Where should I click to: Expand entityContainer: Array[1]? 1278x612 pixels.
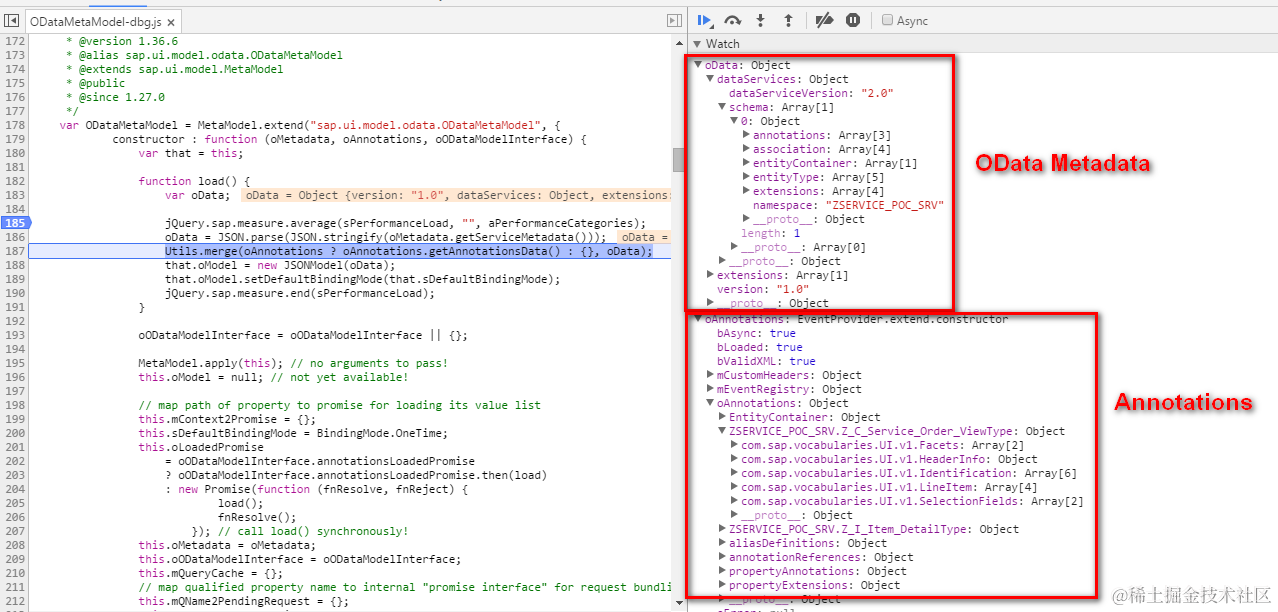tap(746, 163)
